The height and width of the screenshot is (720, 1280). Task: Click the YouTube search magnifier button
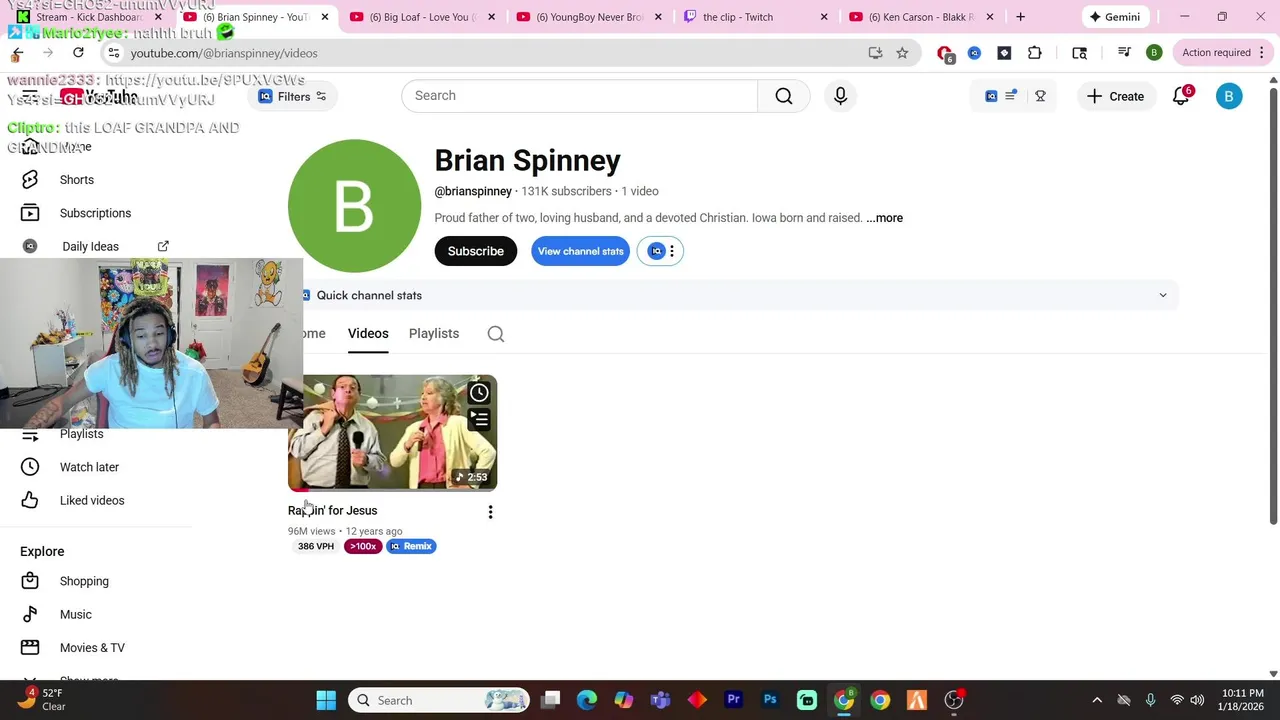[x=784, y=96]
